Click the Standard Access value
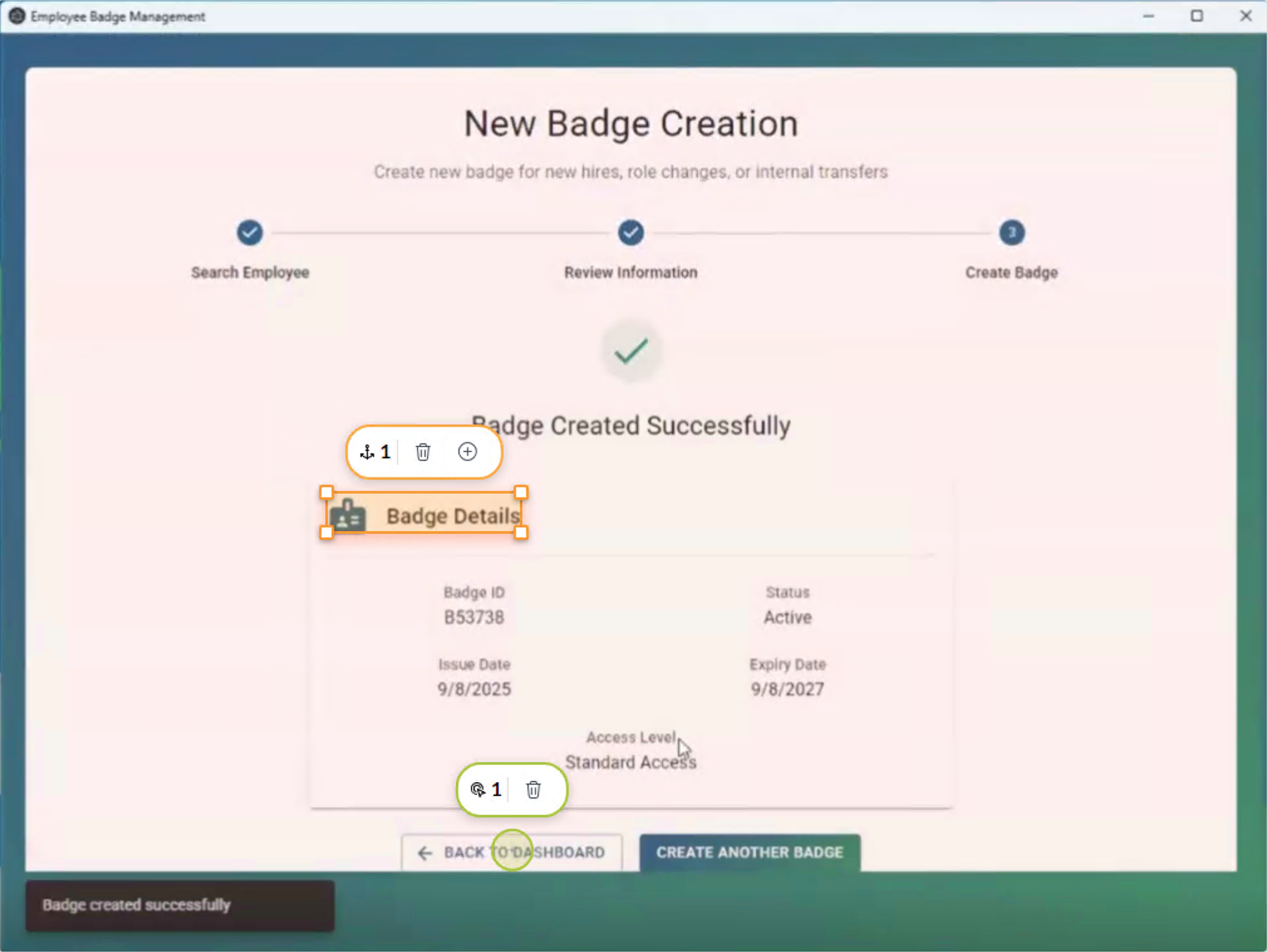1267x952 pixels. click(x=630, y=762)
